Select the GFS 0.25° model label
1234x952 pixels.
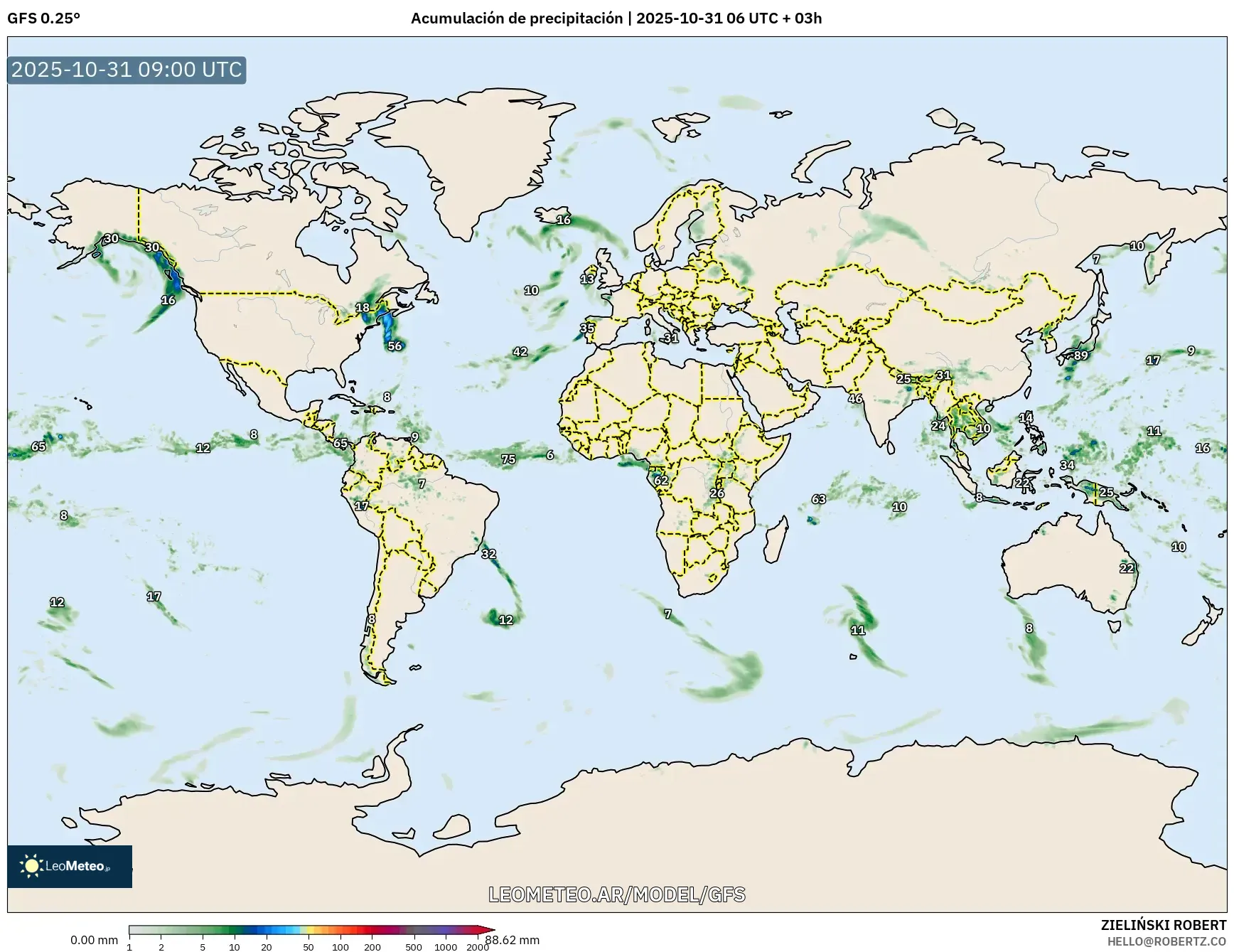44,19
